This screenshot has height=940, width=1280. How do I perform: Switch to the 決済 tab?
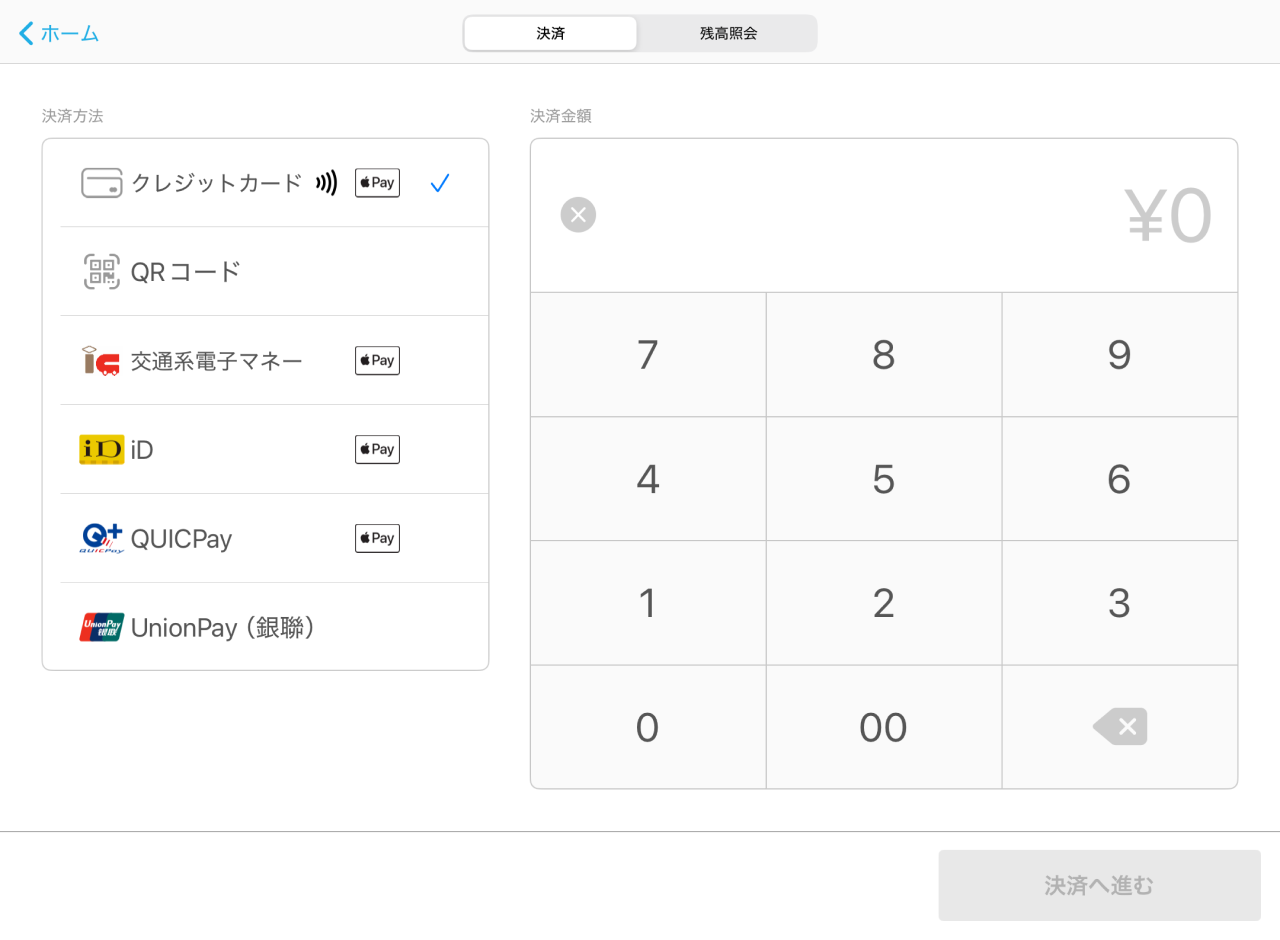550,33
